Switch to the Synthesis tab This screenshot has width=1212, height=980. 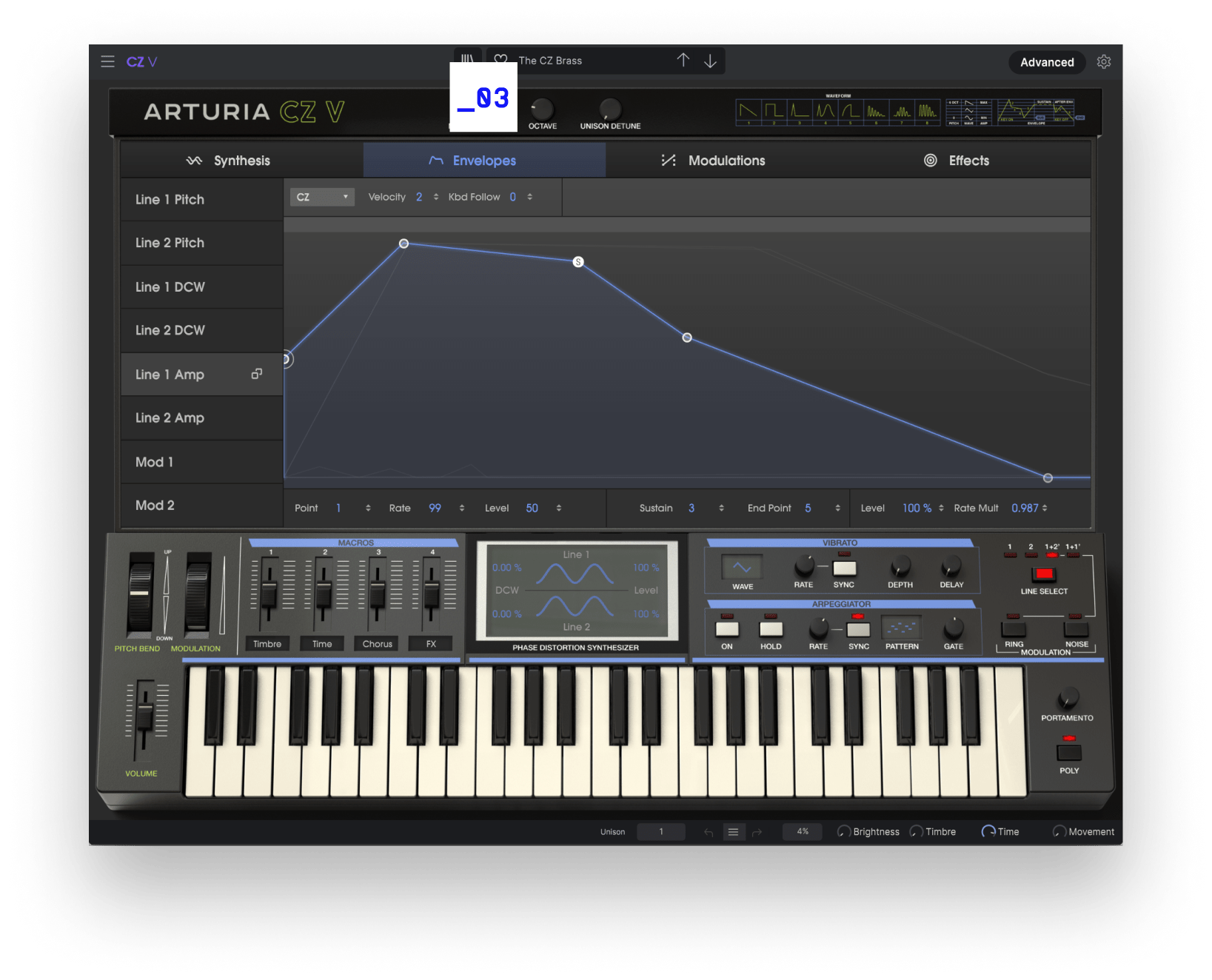242,161
